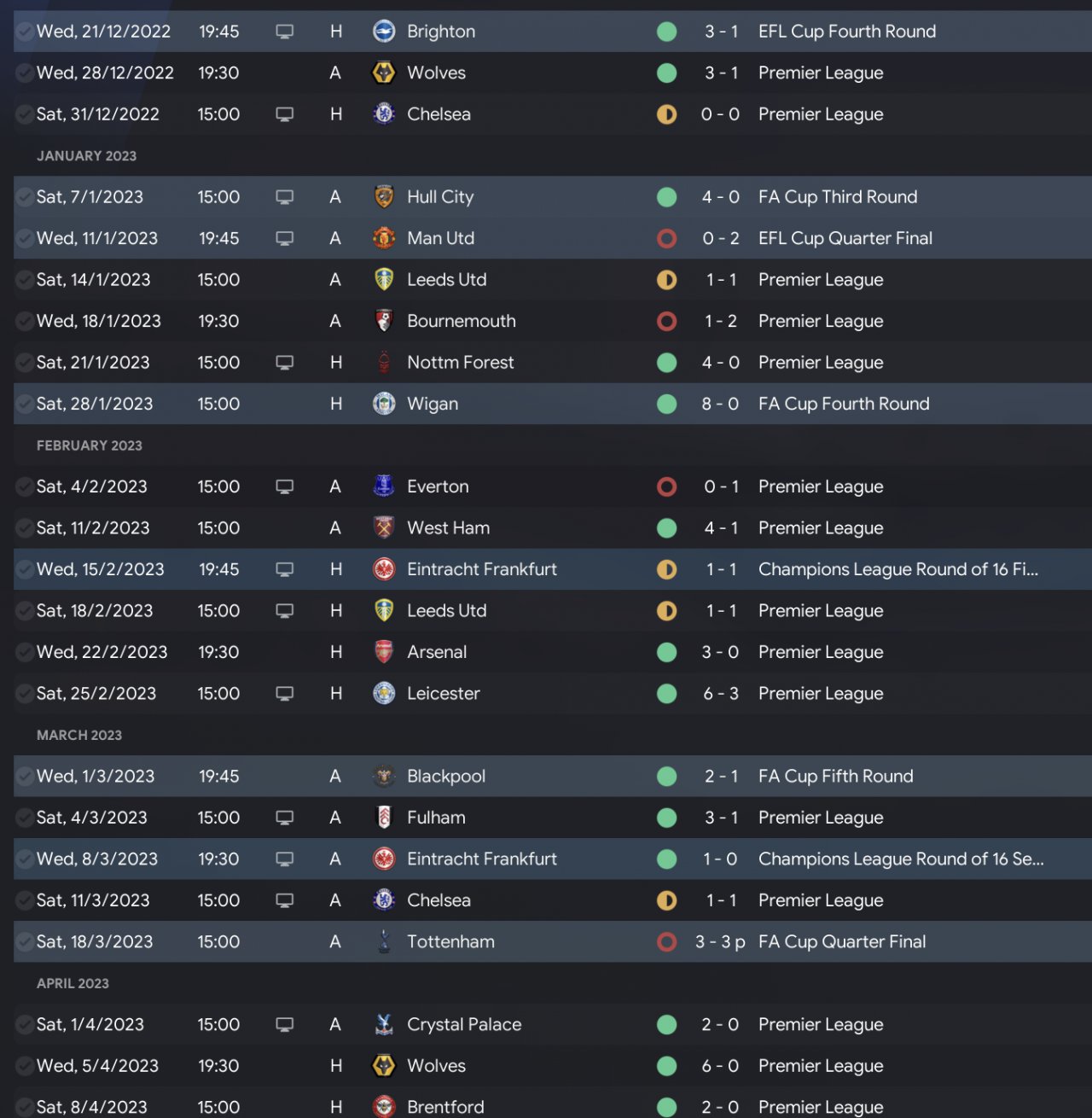Click the Leicester club crest
The width and height of the screenshot is (1092, 1118).
pos(384,693)
